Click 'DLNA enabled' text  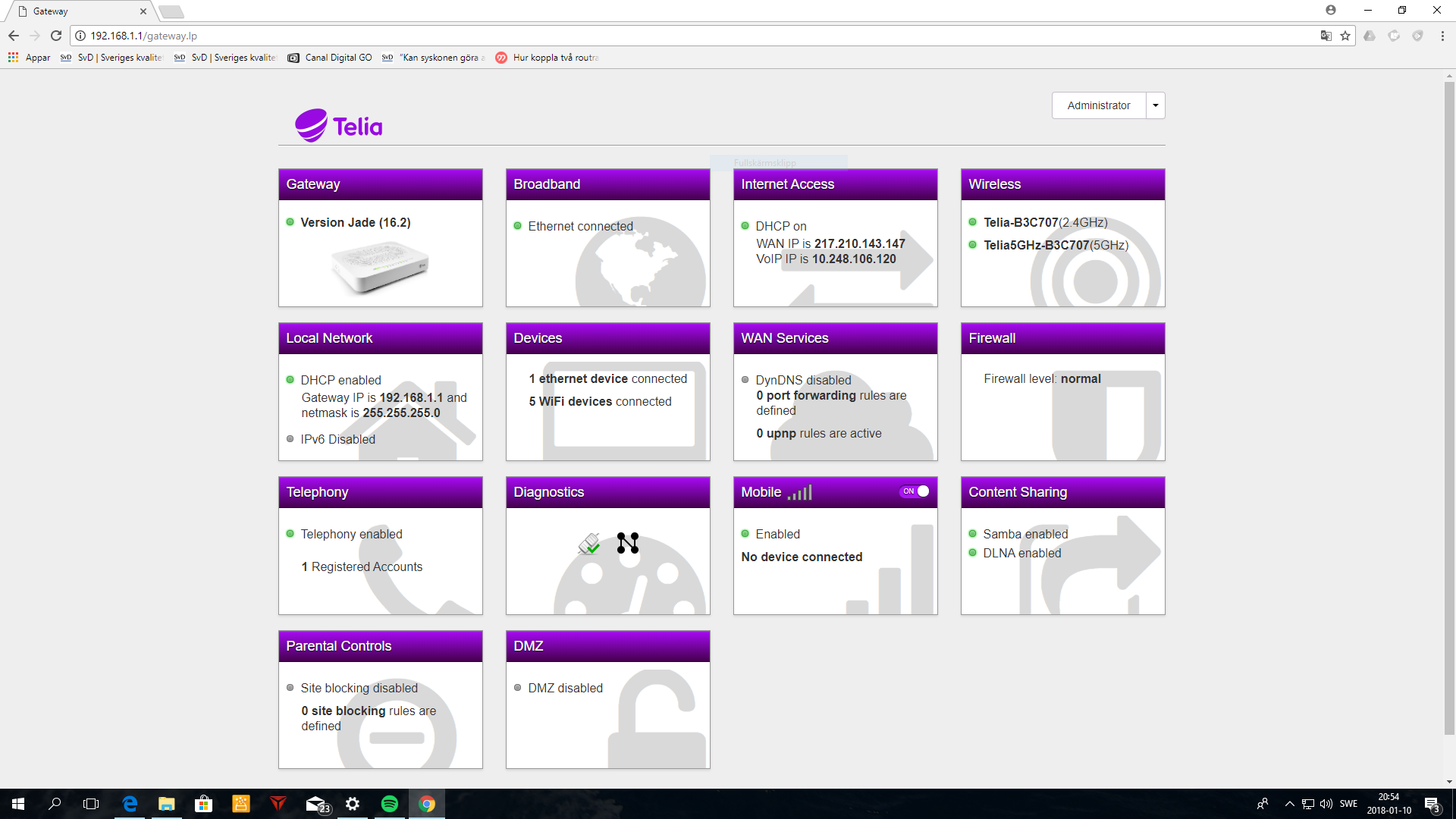point(1022,553)
